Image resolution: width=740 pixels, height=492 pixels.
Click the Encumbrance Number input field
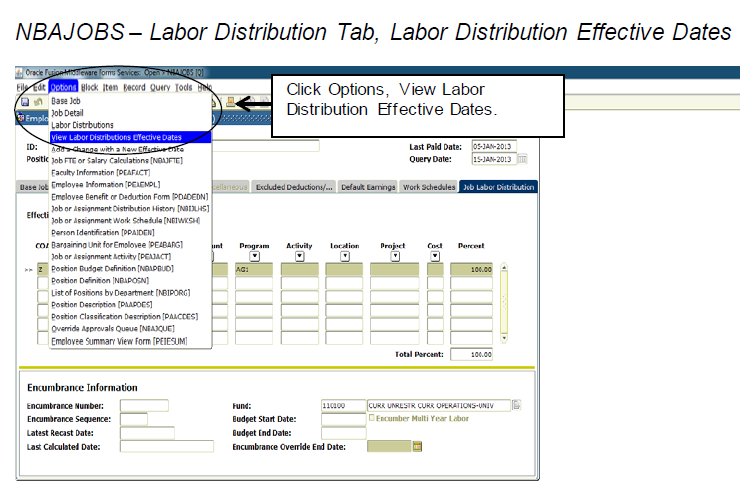(x=144, y=405)
